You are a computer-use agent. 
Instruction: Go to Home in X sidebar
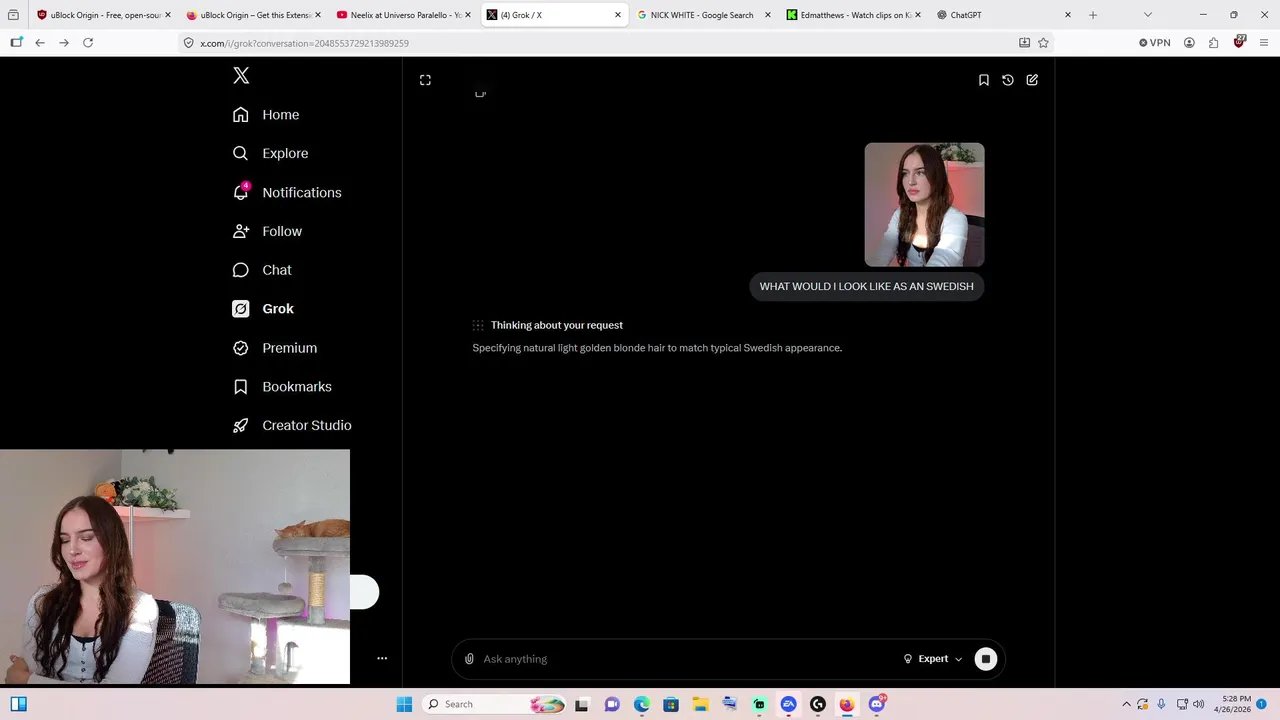[x=266, y=115]
